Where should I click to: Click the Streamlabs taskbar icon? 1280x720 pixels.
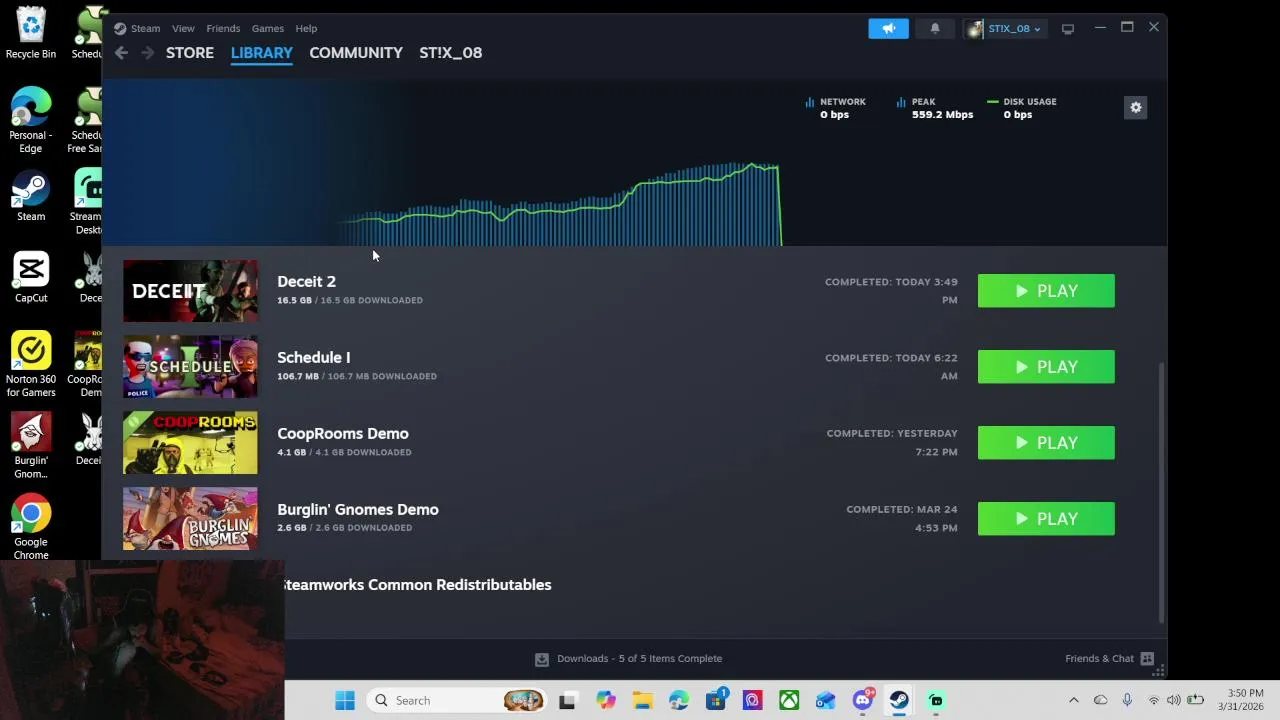coord(936,701)
